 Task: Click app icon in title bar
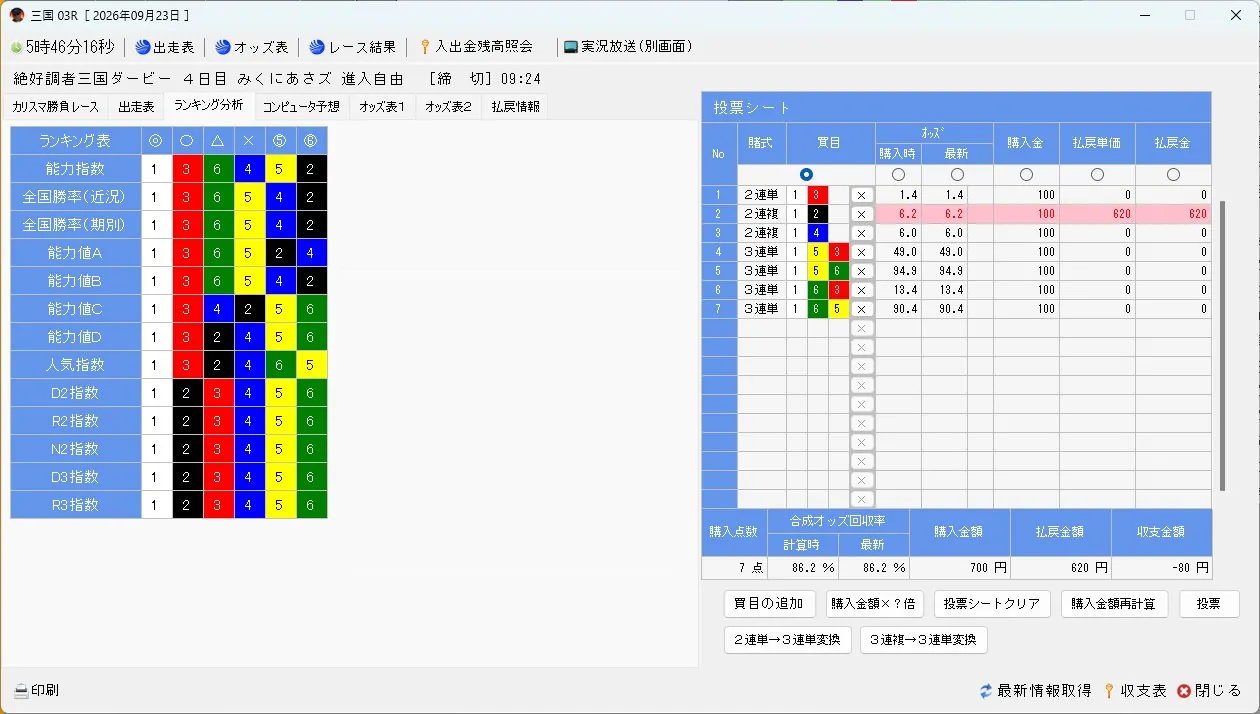coord(17,15)
